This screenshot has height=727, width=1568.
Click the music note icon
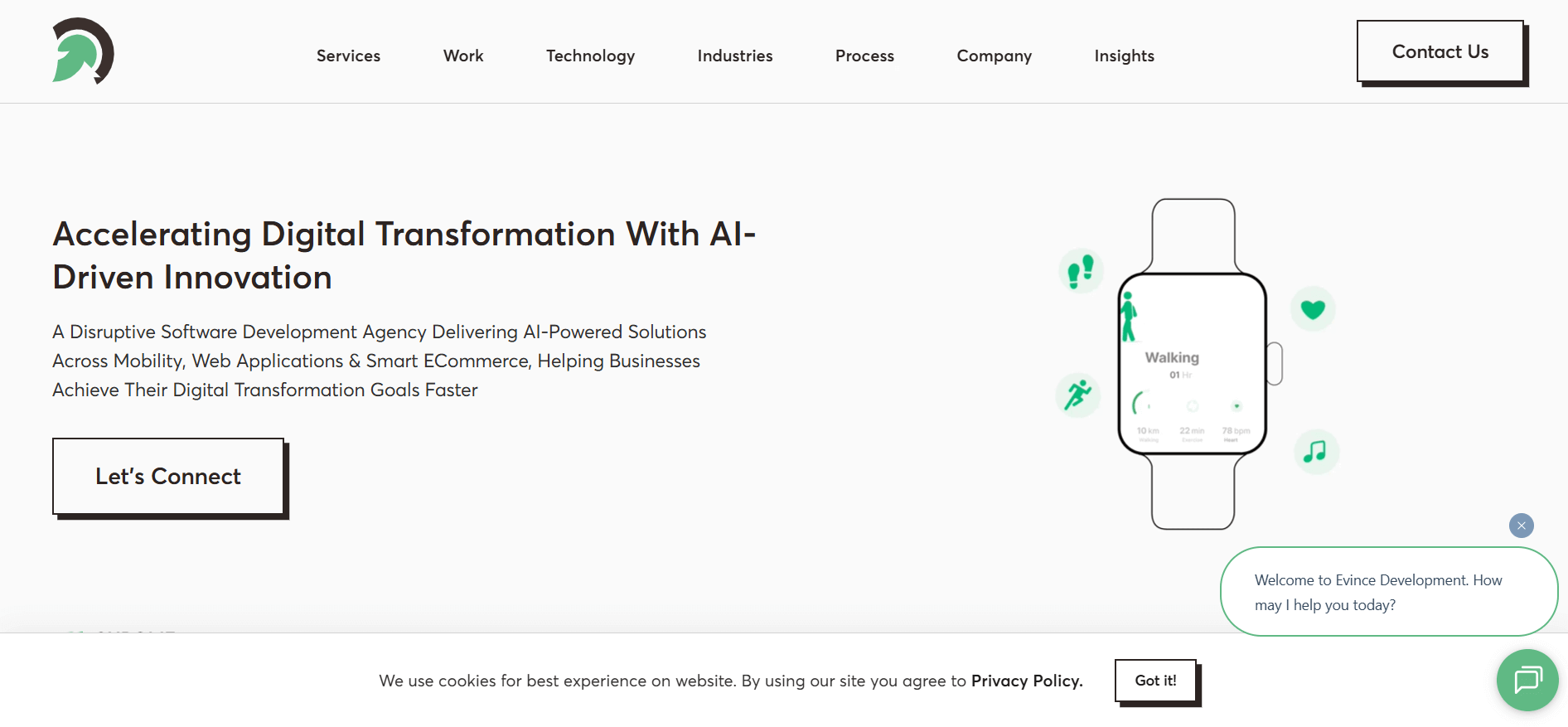[1316, 452]
